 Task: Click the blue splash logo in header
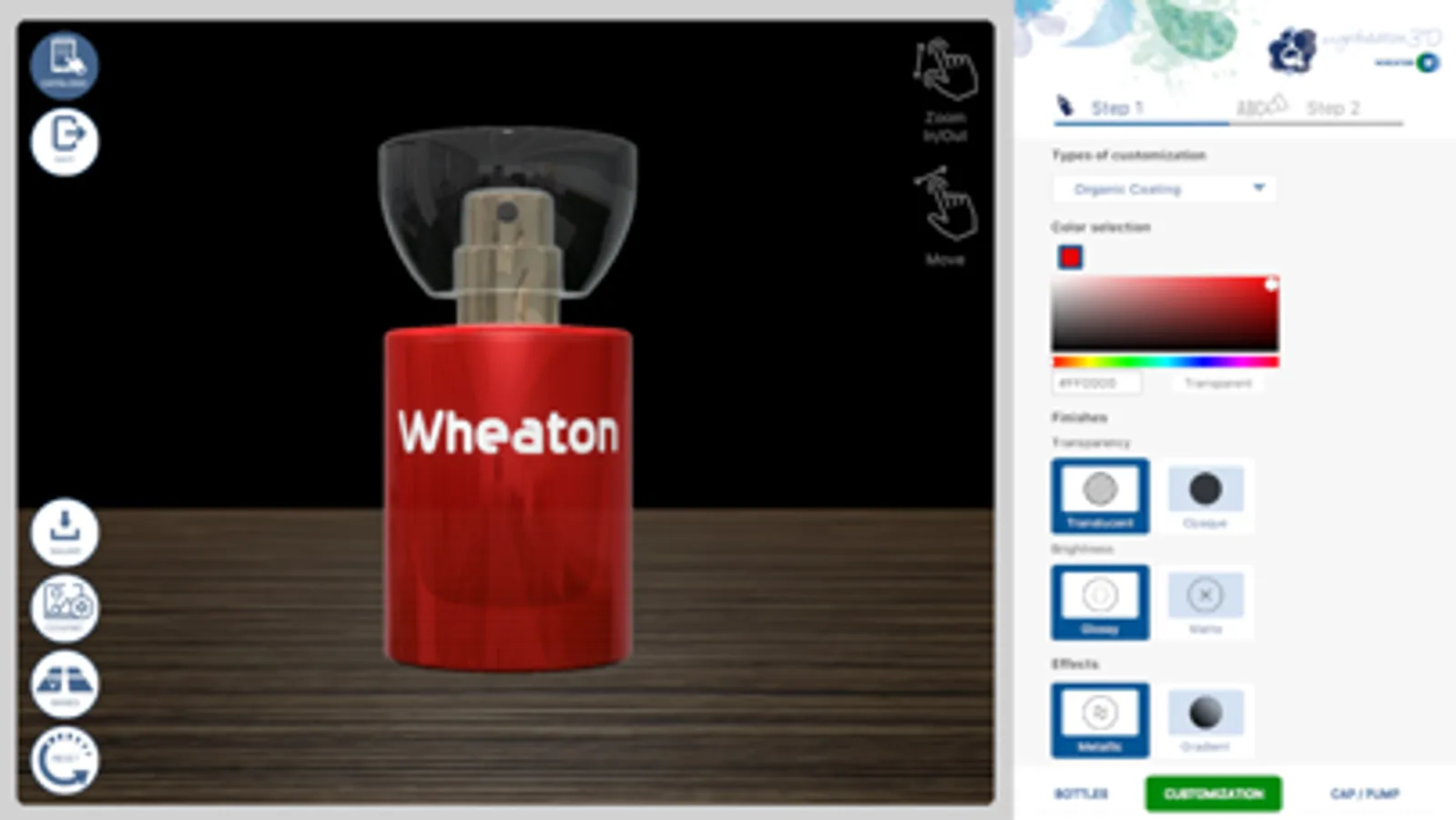1291,50
